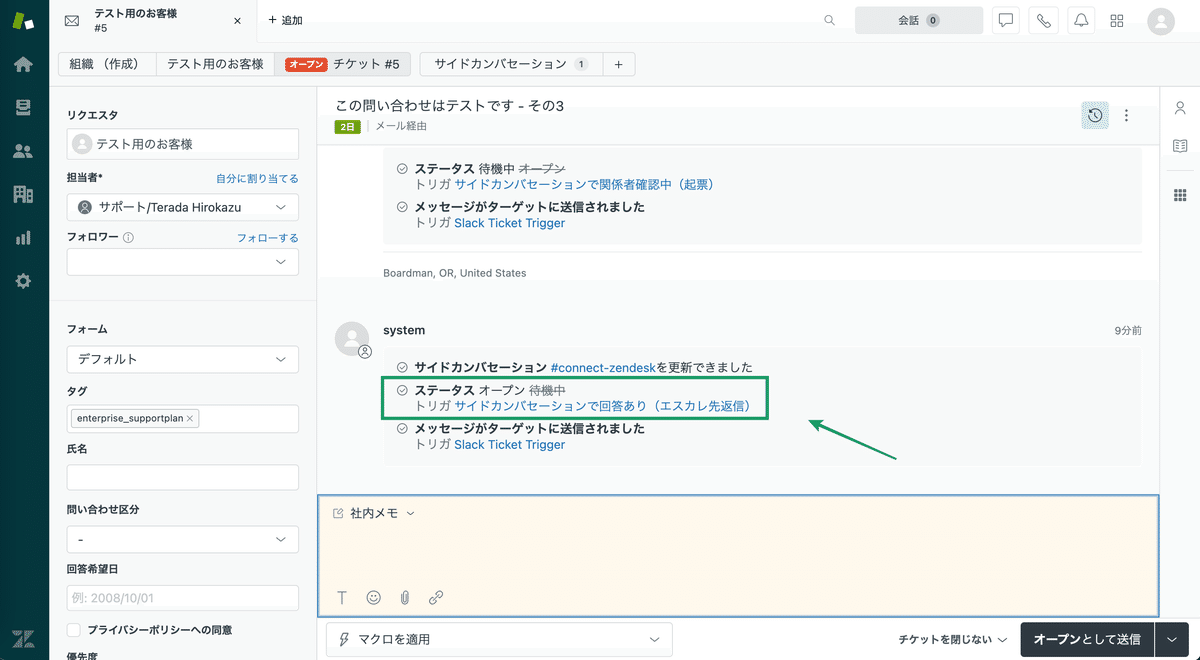Insert a link with the link icon
The width and height of the screenshot is (1200, 660).
pyautogui.click(x=436, y=598)
